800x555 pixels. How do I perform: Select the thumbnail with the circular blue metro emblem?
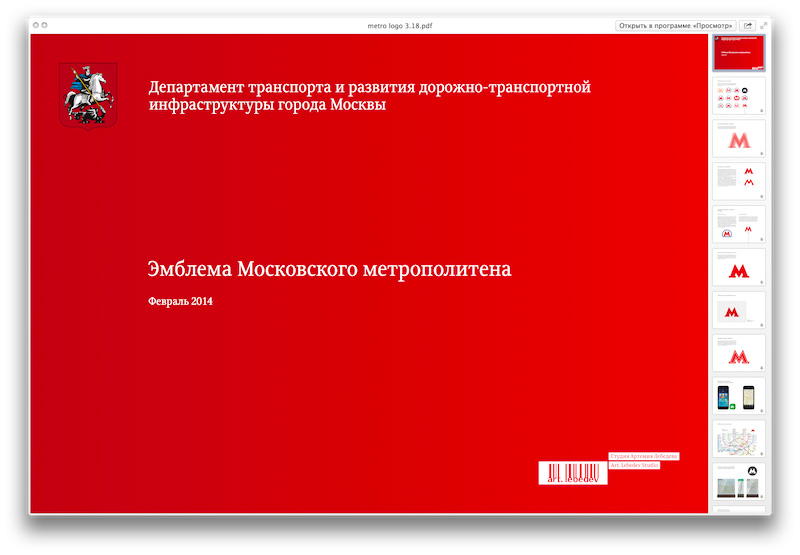pyautogui.click(x=738, y=226)
